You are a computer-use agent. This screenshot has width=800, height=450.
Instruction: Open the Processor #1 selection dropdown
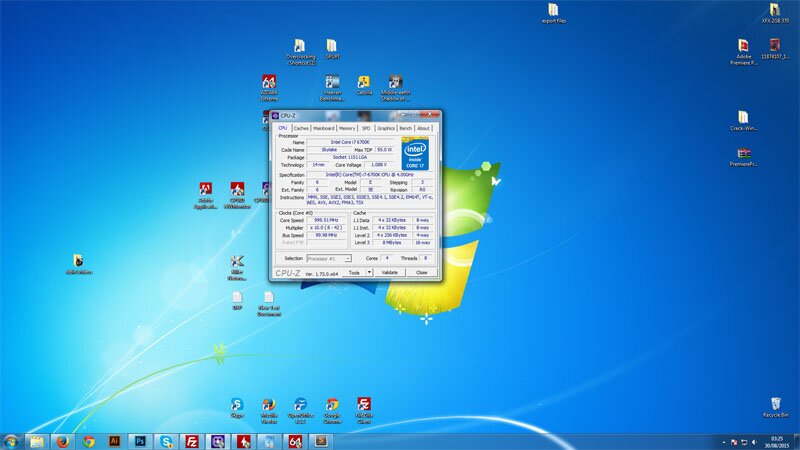point(329,259)
